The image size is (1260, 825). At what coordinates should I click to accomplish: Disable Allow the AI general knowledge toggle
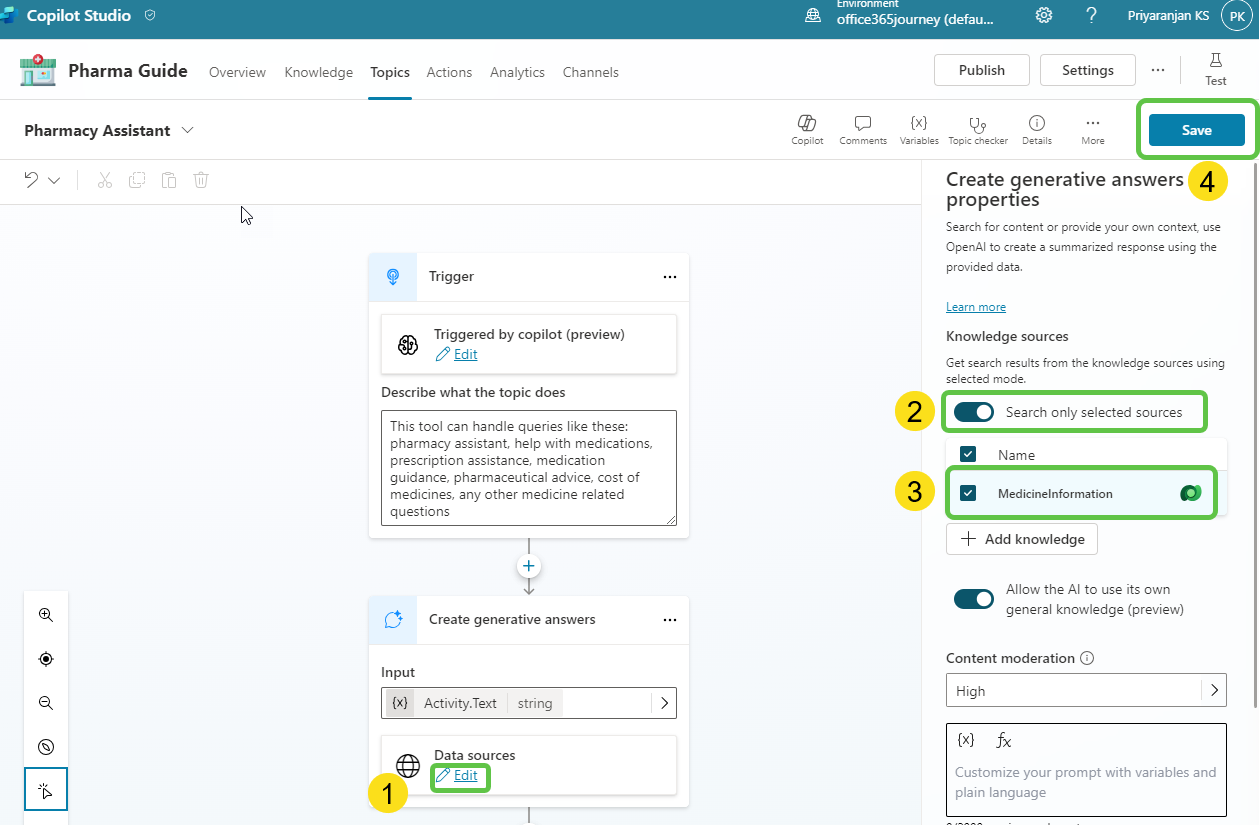click(x=973, y=598)
